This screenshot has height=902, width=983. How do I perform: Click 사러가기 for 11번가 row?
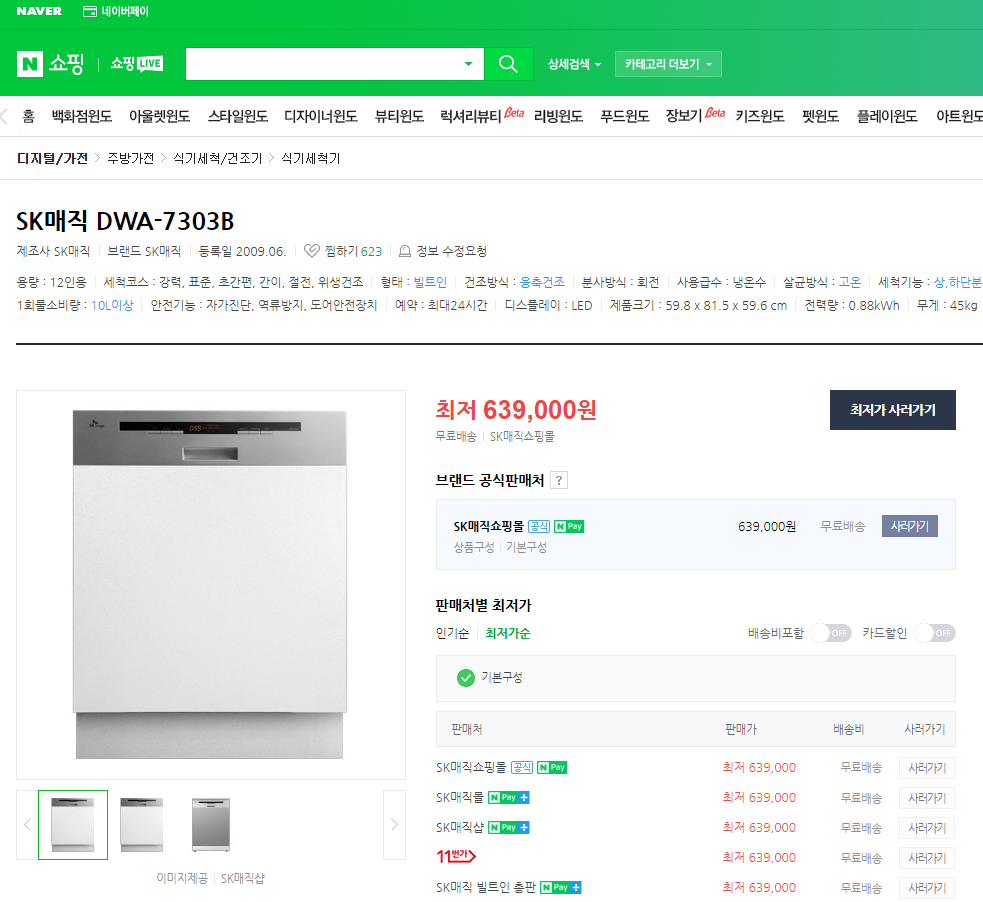[x=927, y=858]
